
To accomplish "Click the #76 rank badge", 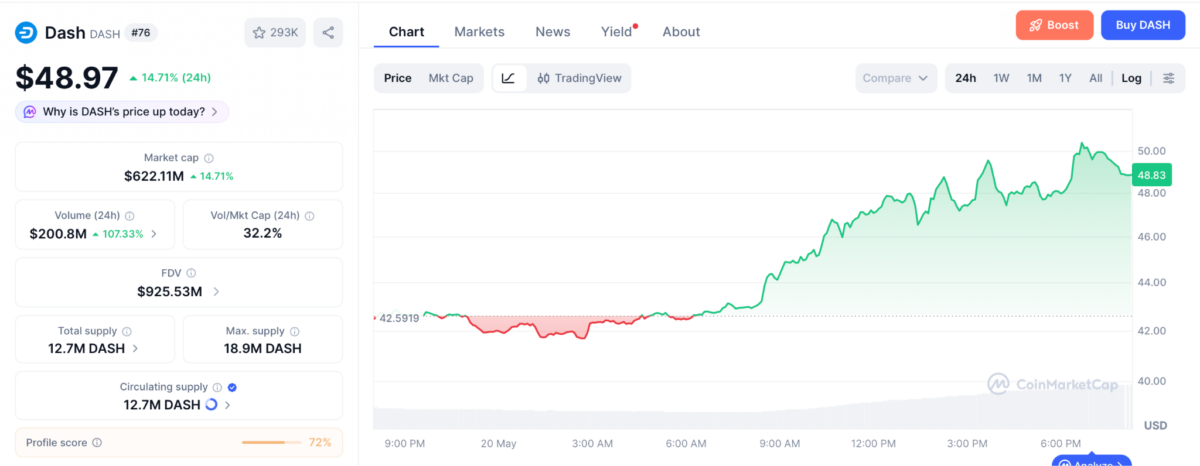I will coord(142,33).
